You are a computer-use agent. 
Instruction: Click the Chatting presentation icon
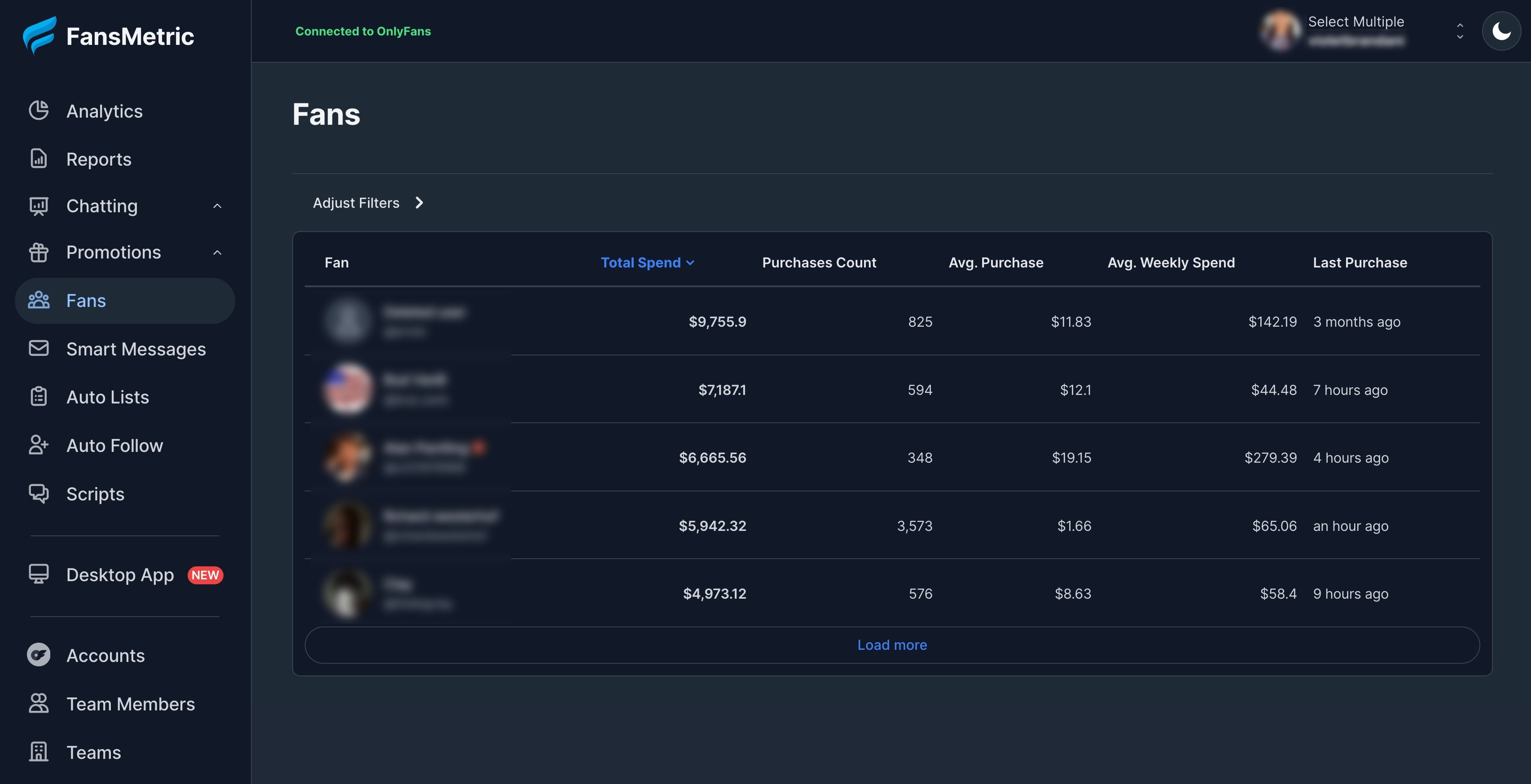39,206
